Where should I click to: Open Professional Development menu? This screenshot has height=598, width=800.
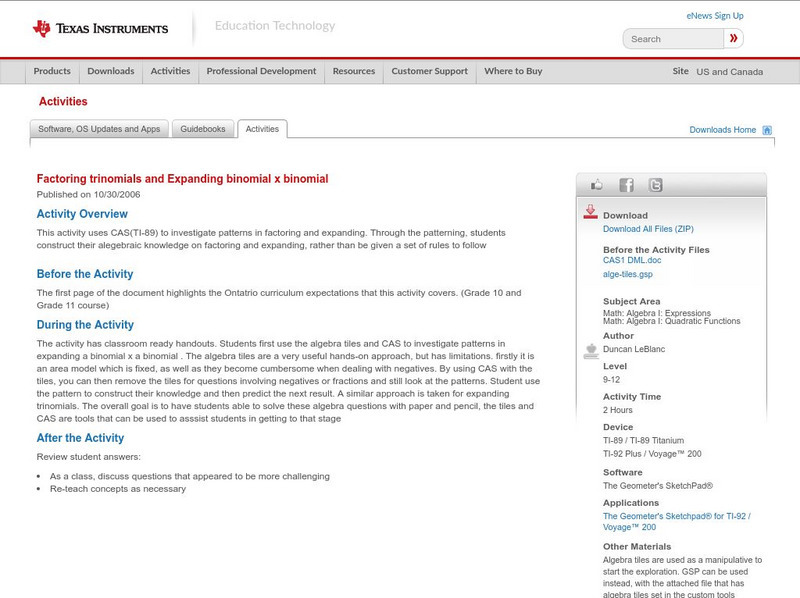click(261, 71)
